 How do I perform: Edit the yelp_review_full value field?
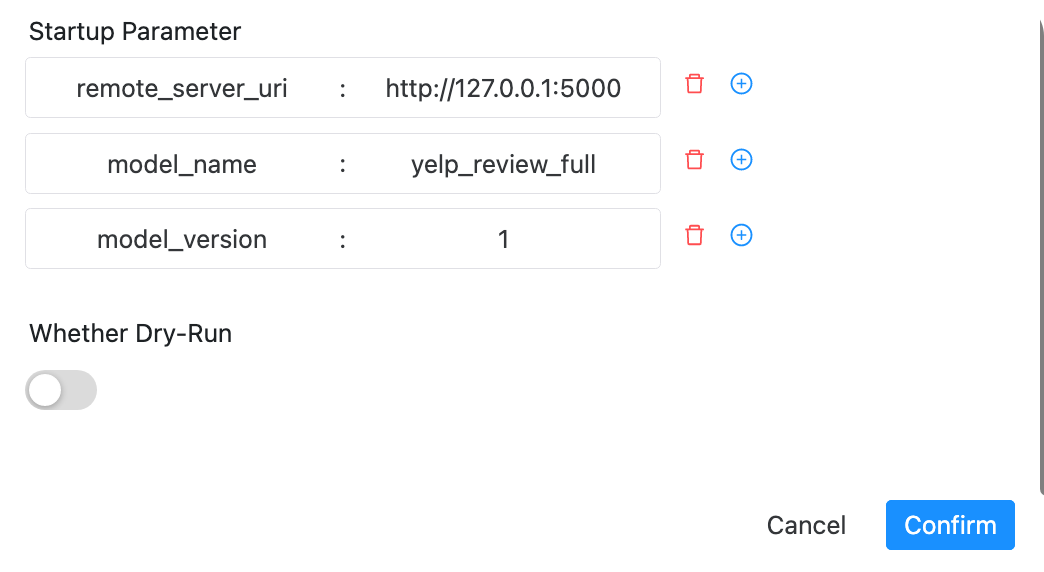[x=503, y=164]
